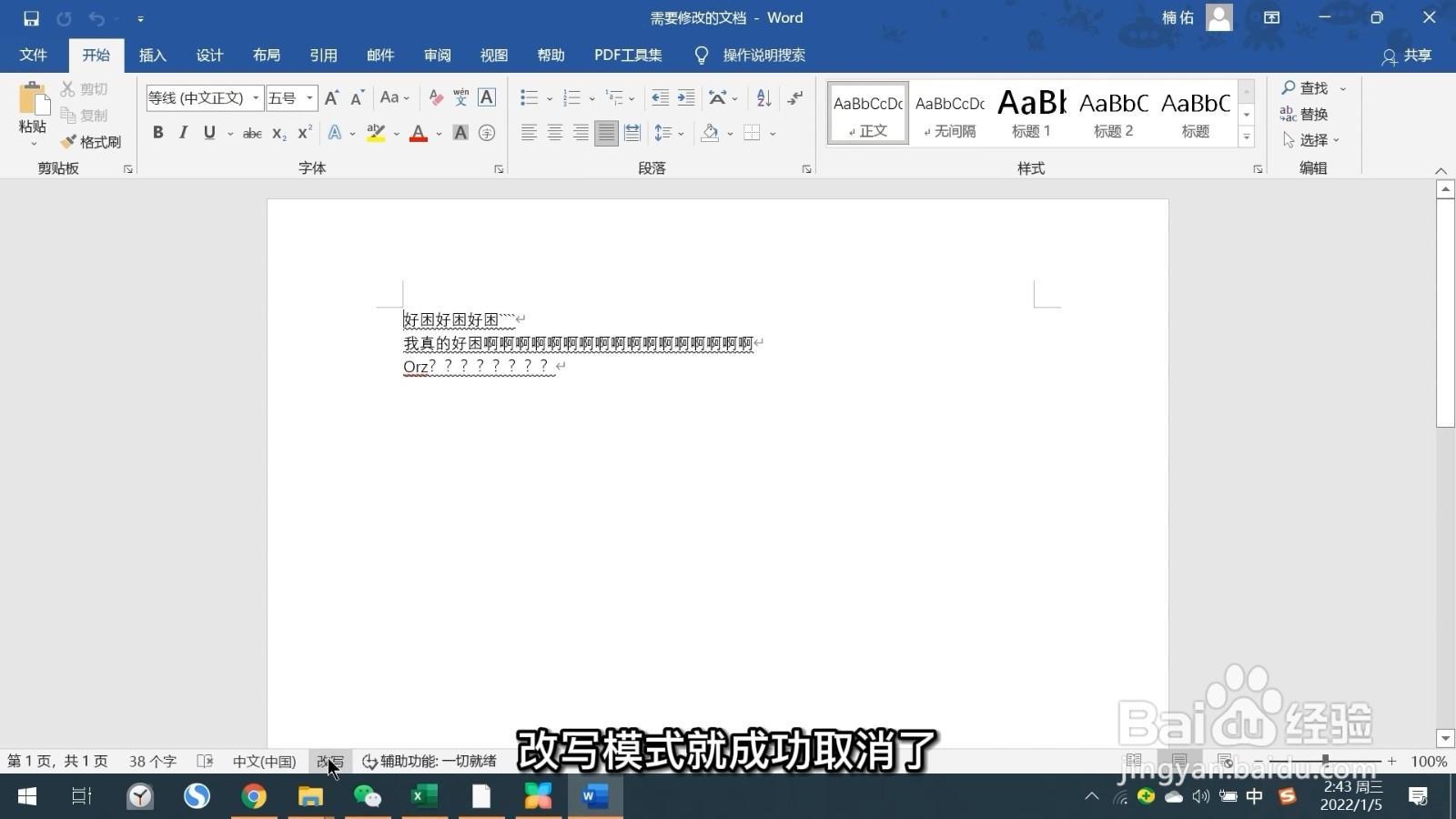Click the Format Painter brush

pos(68,142)
